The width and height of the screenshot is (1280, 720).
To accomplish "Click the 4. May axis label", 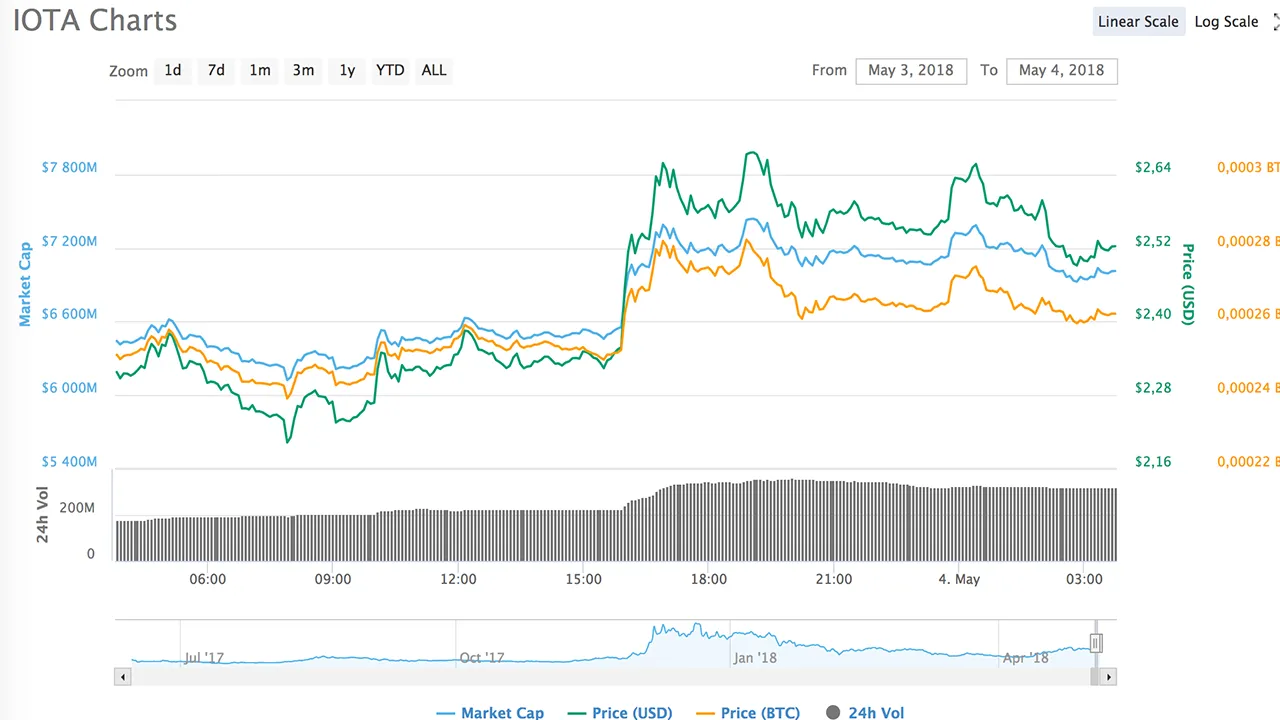I will point(960,579).
